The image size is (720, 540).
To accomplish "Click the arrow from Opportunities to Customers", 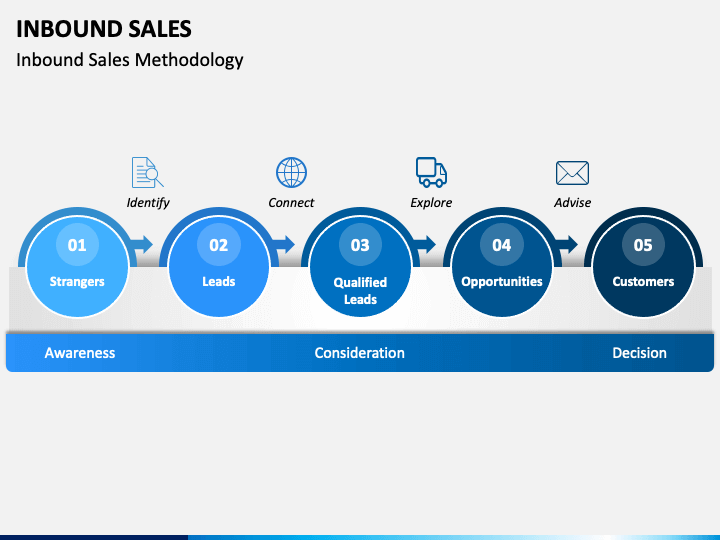I will click(x=567, y=244).
